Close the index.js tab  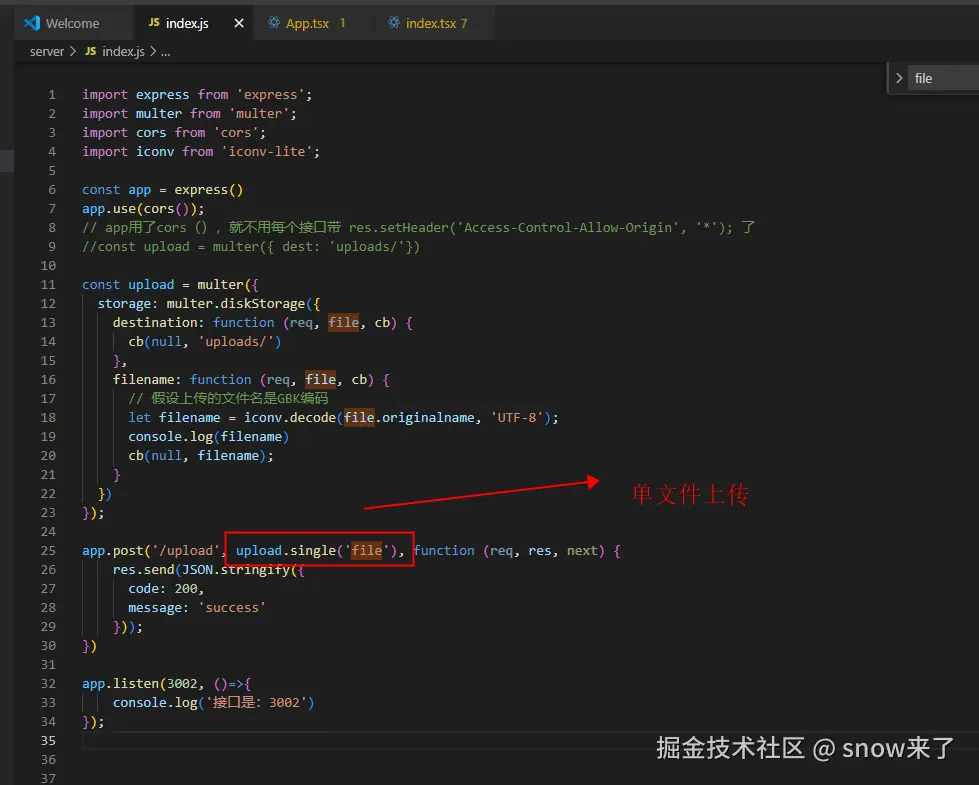pyautogui.click(x=239, y=23)
